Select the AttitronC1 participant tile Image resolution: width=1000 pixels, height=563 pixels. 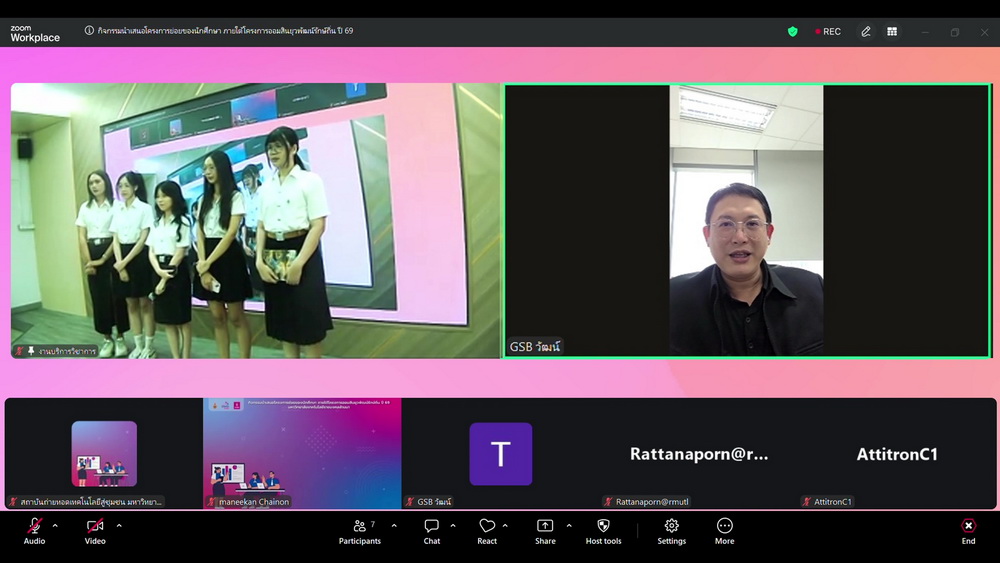coord(897,454)
